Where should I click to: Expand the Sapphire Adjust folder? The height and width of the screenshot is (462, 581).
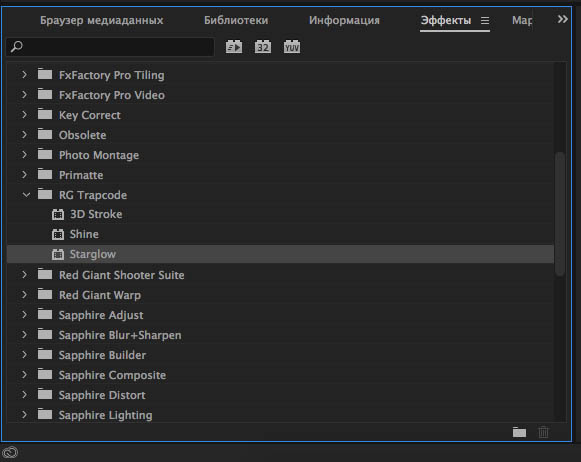24,315
